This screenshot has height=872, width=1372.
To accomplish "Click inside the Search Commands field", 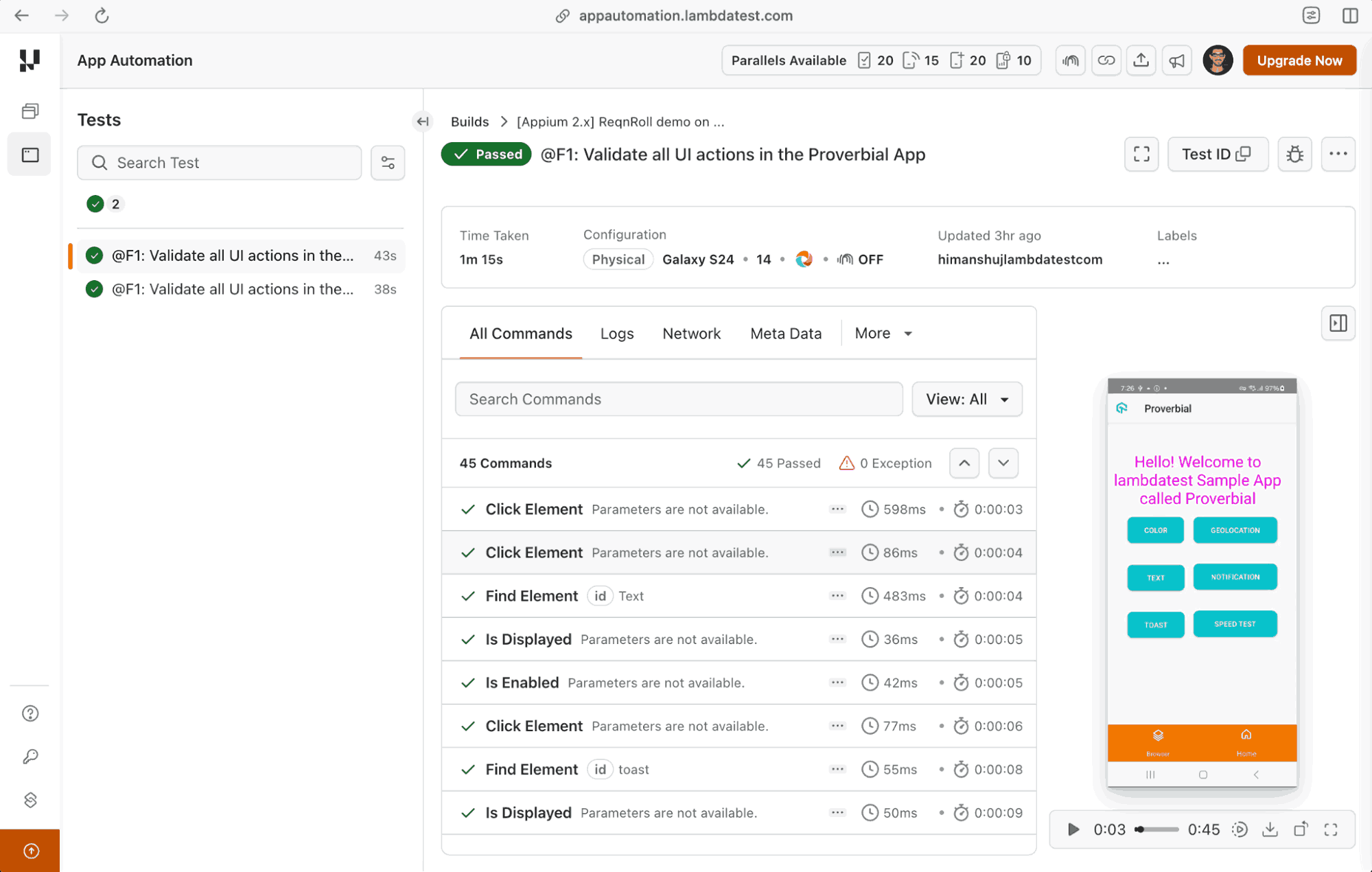I will (x=678, y=399).
